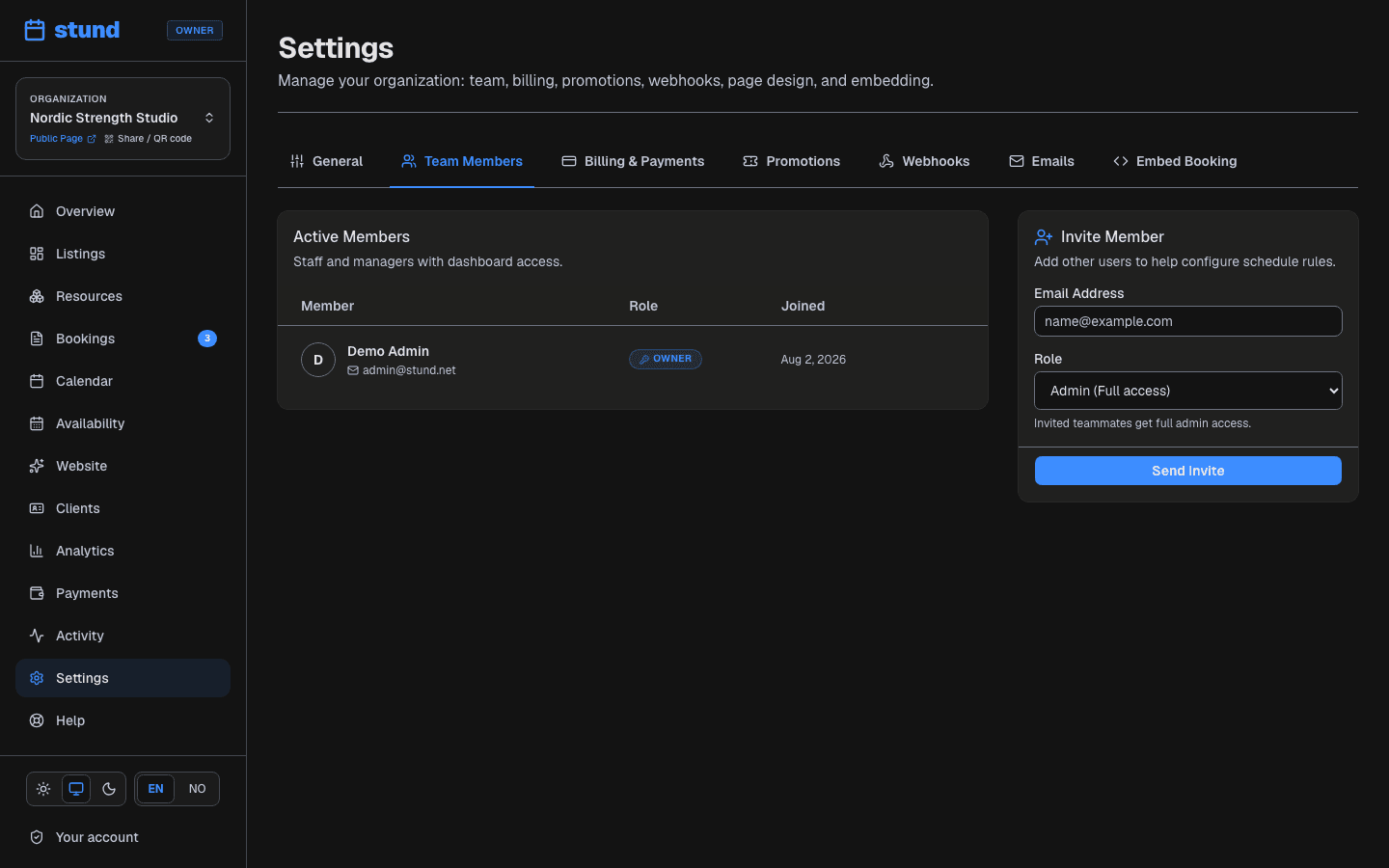This screenshot has width=1389, height=868.
Task: Click the Role column header
Action: 643,306
